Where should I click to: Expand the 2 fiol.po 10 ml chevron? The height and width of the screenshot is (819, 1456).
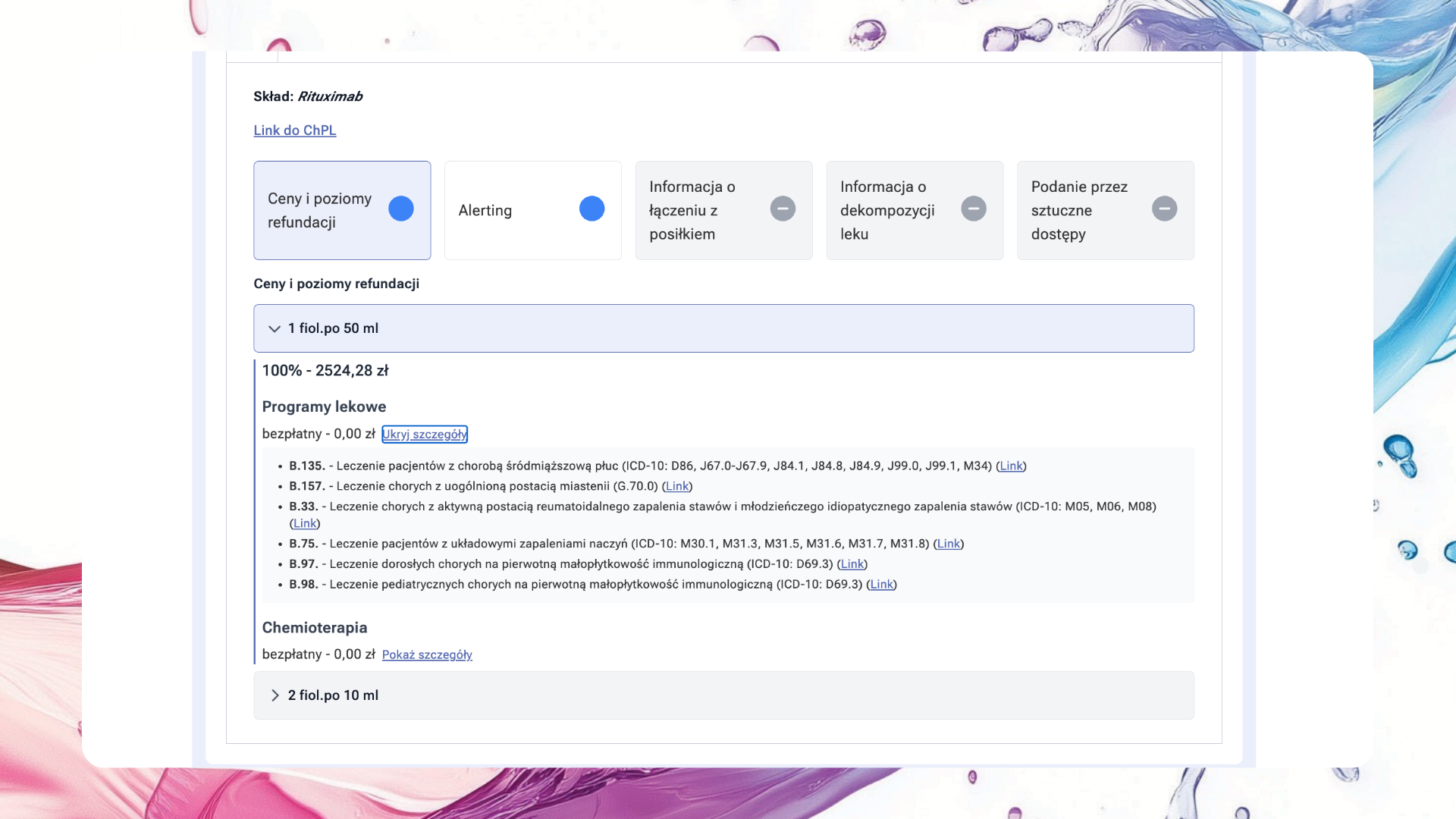tap(275, 695)
